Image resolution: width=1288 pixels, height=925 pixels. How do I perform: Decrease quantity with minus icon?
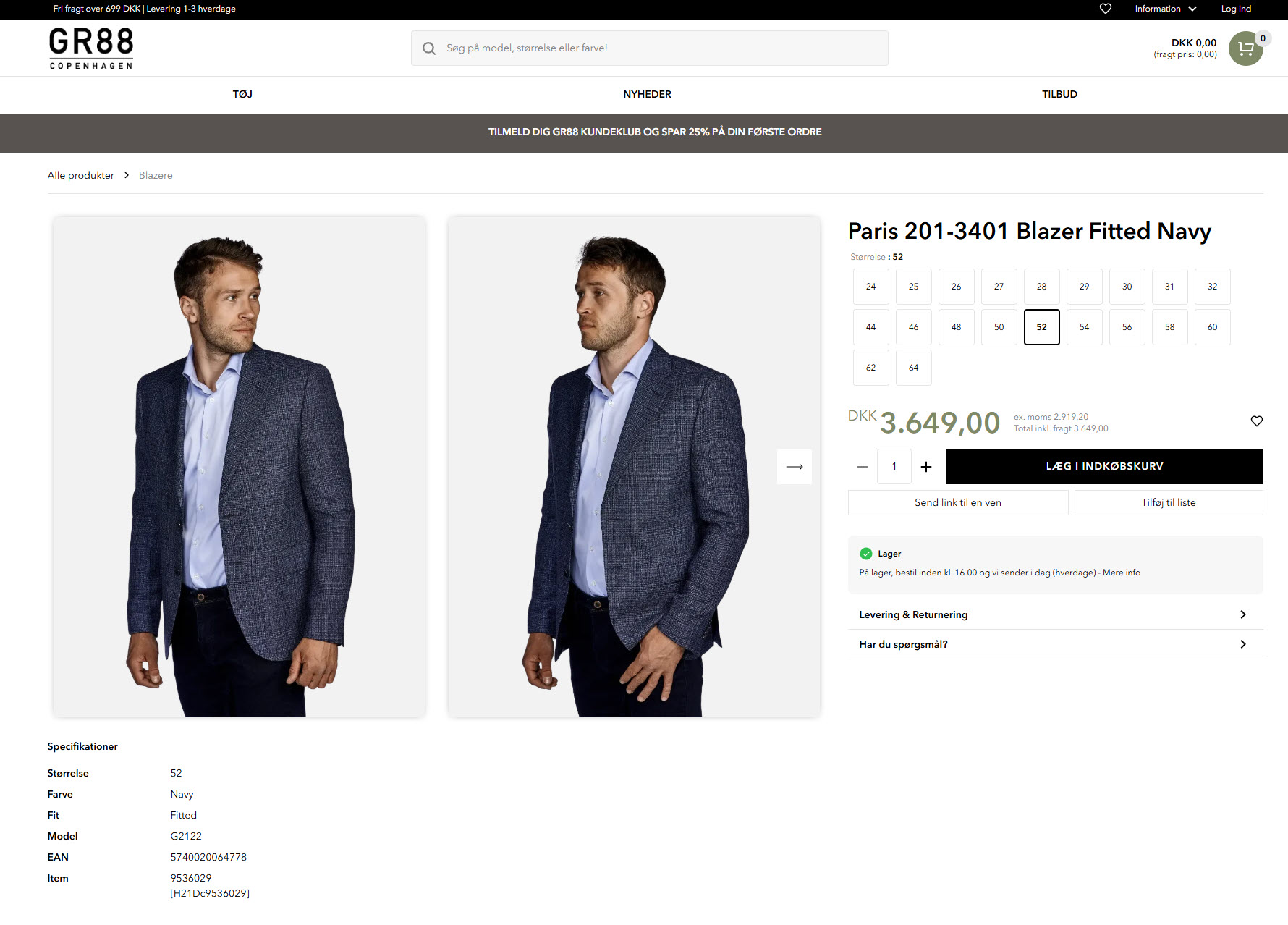point(862,467)
